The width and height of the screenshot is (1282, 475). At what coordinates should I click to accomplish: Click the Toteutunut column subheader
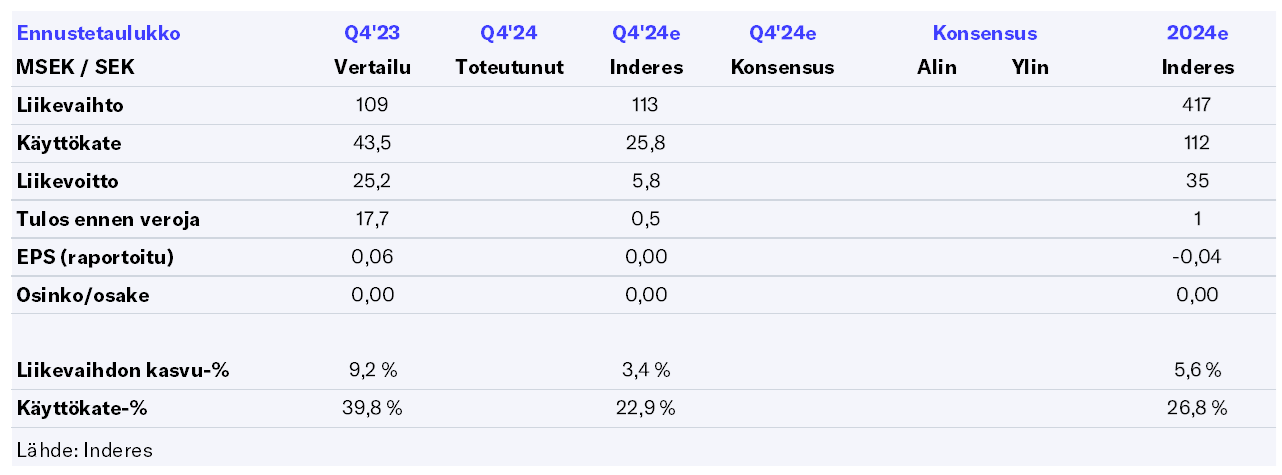coord(509,68)
